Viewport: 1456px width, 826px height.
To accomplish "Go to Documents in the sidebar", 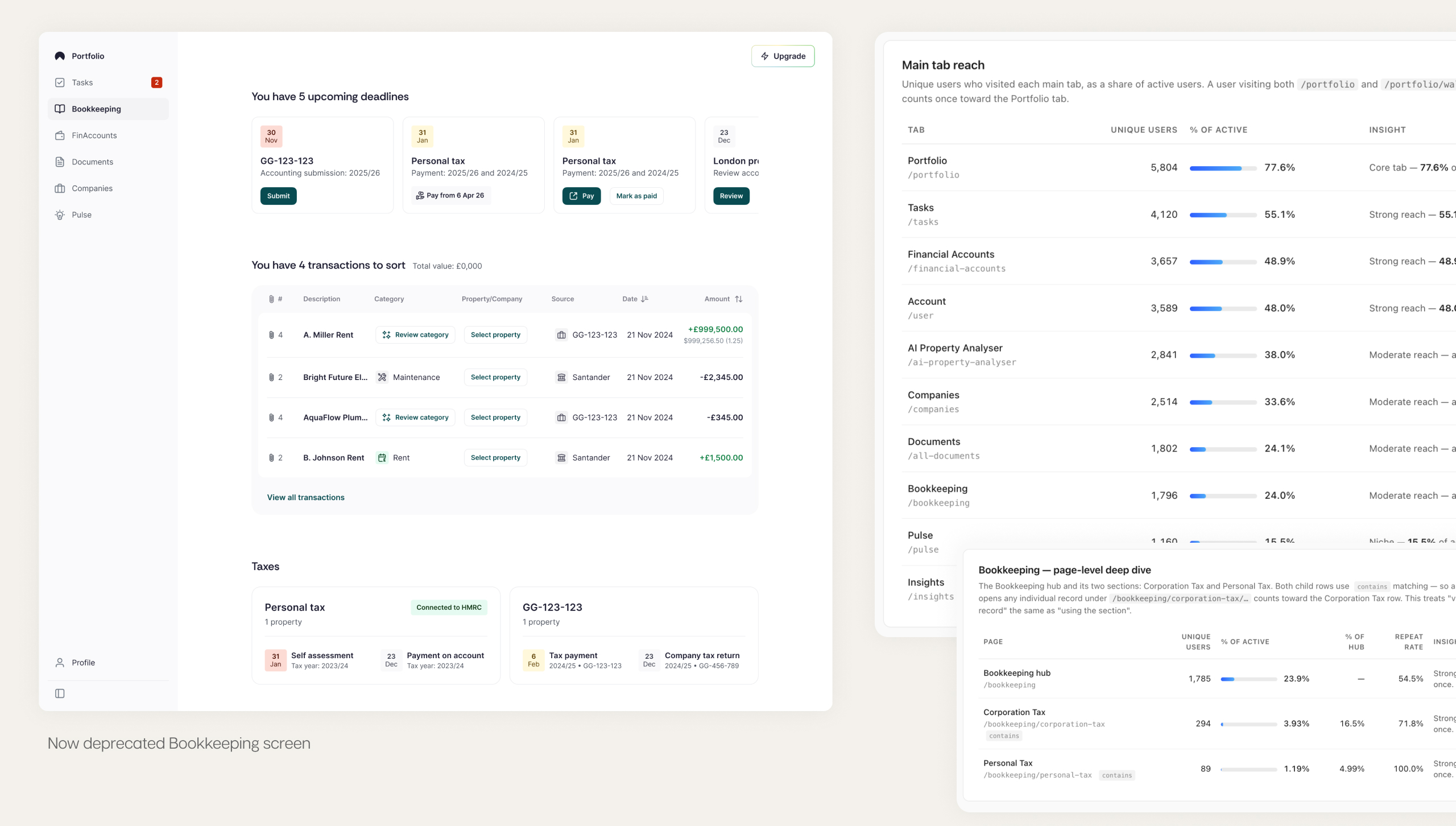I will point(108,162).
